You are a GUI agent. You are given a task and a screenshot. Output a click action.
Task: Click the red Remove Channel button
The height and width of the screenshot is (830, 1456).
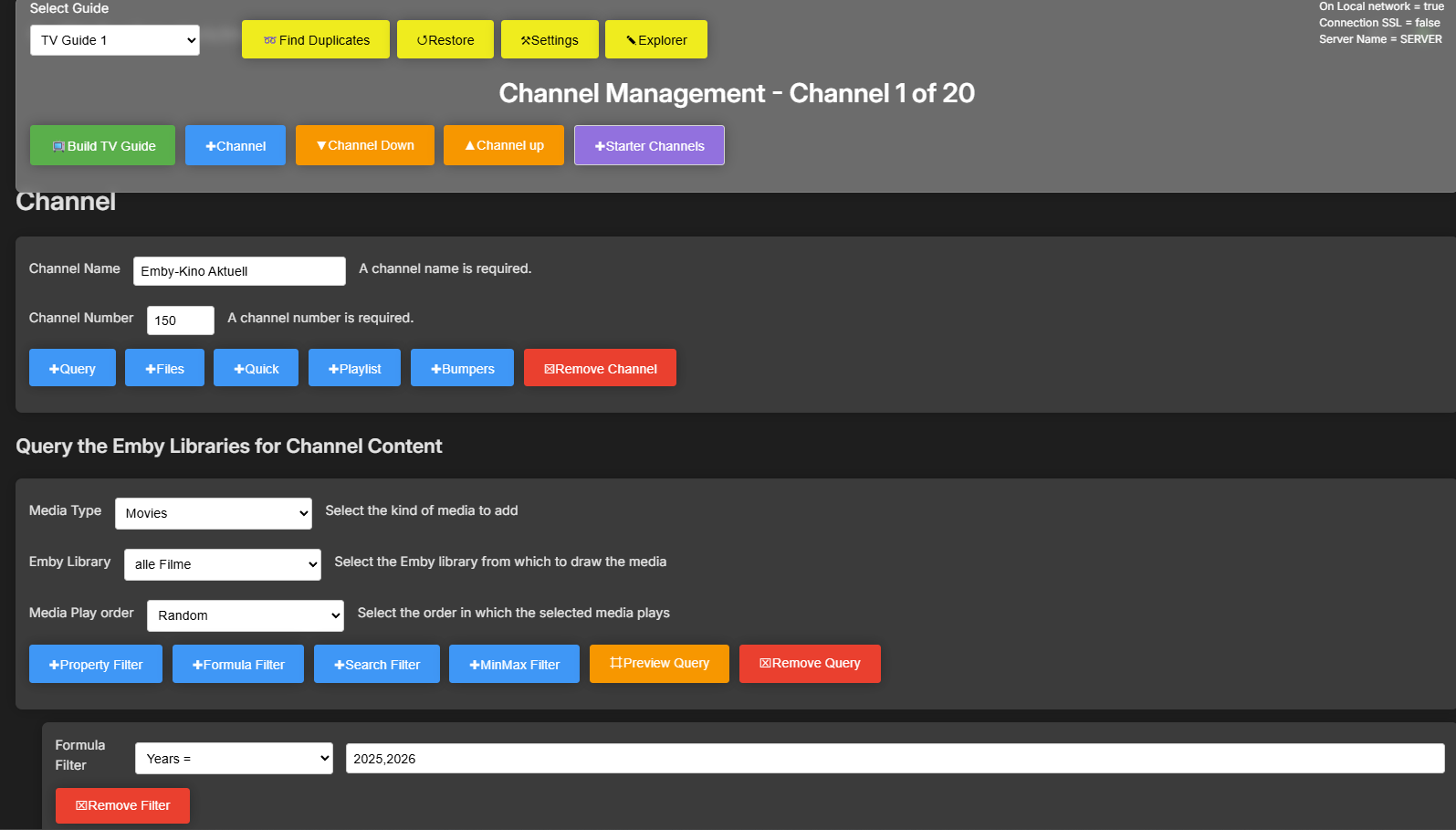(600, 368)
